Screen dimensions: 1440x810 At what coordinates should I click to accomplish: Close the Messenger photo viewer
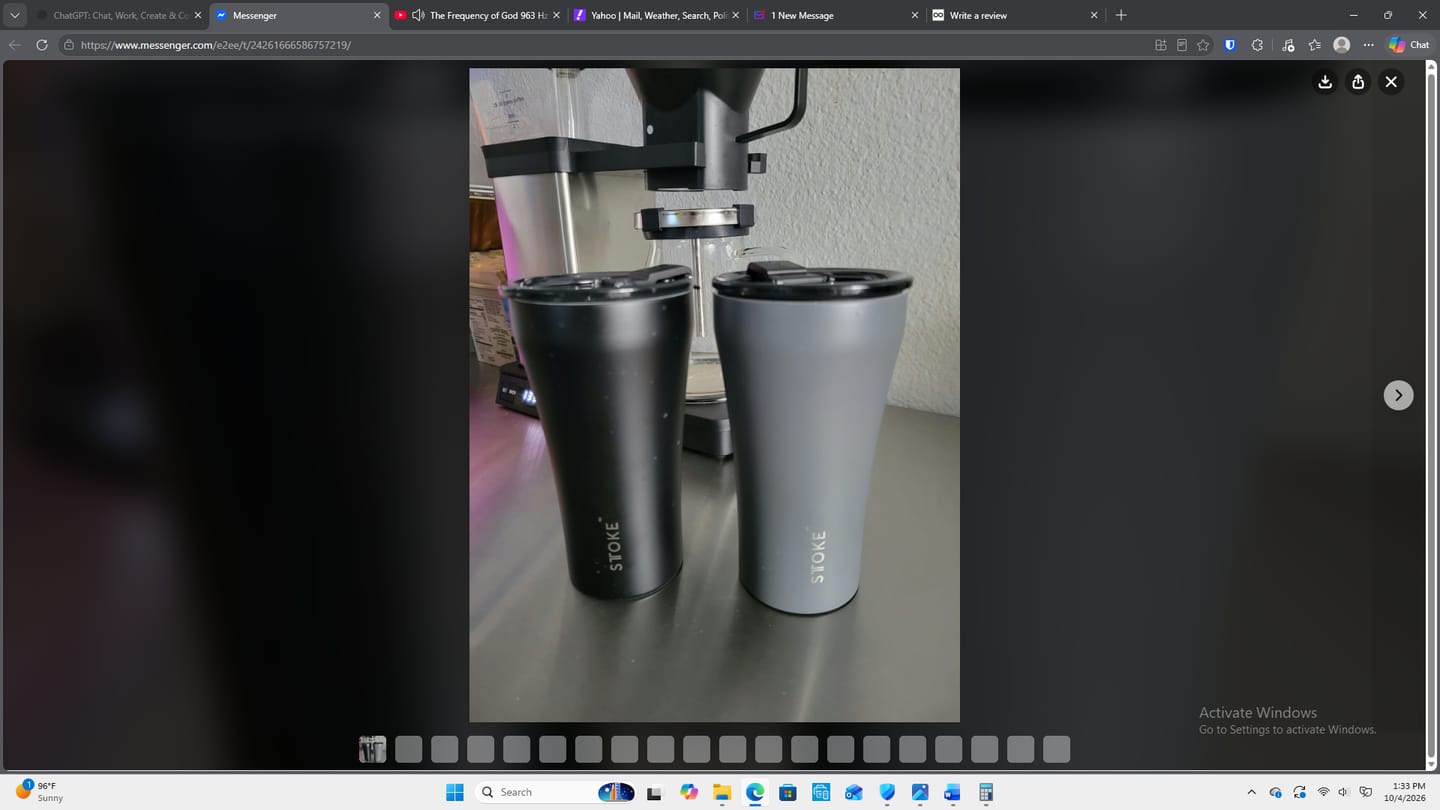point(1391,82)
